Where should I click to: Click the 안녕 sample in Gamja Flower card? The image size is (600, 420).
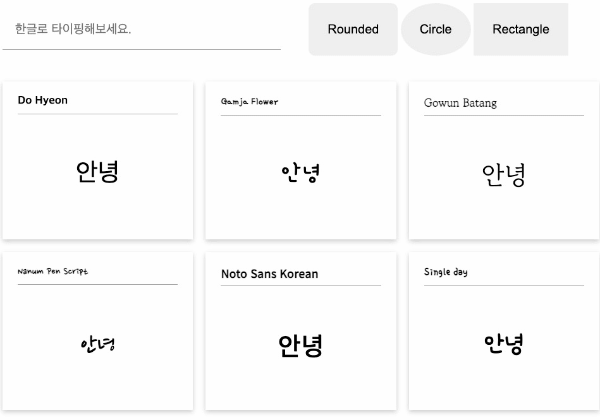(300, 174)
